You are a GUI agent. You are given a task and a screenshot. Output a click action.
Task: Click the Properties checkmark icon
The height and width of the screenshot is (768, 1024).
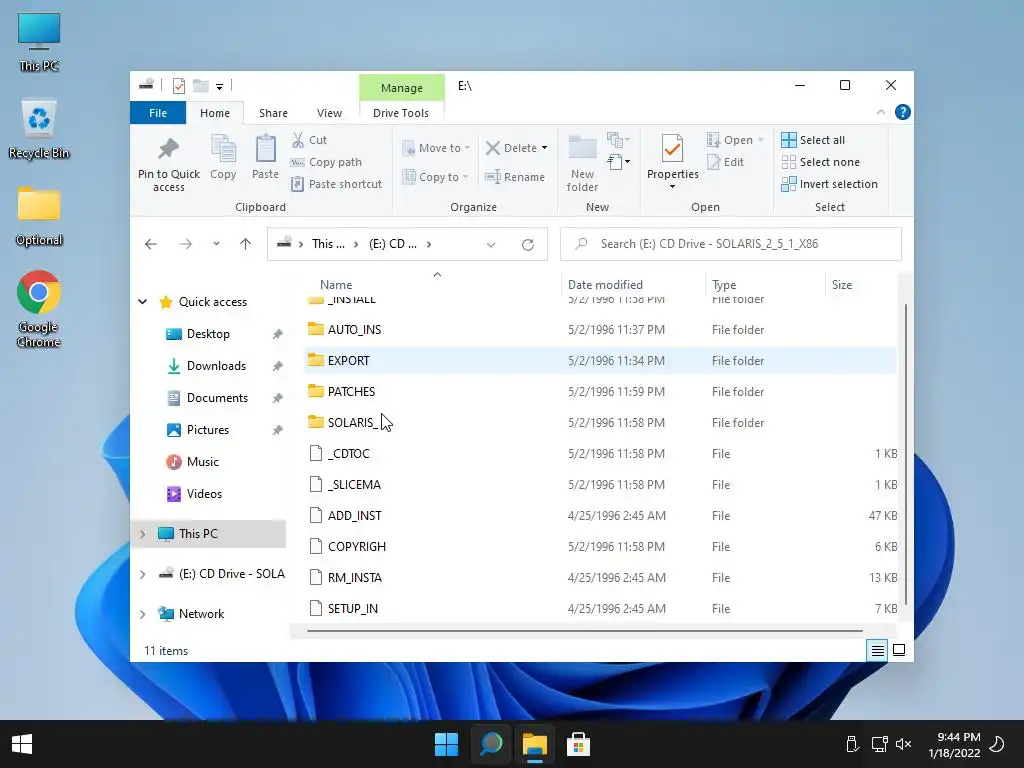point(672,149)
